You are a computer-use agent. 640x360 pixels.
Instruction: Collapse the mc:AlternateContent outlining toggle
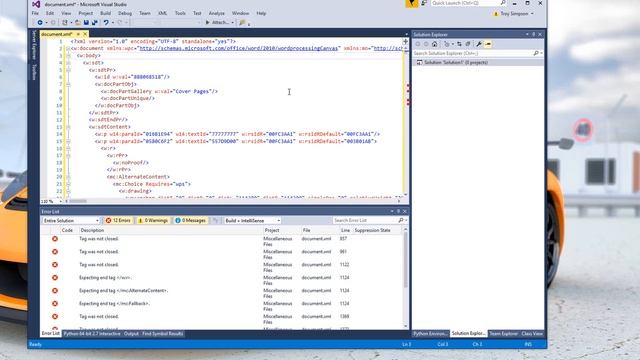(x=68, y=177)
